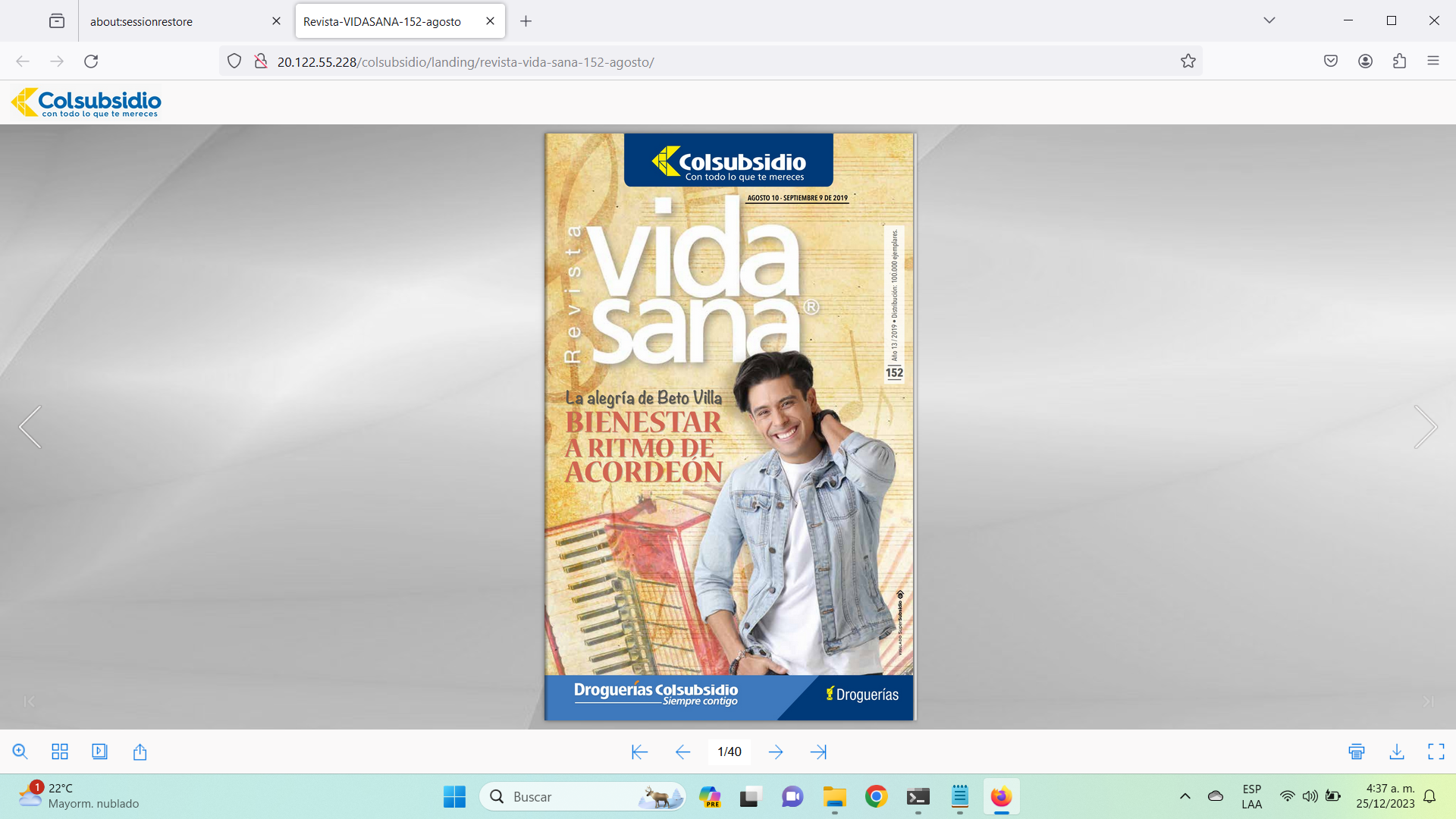Open a new browser tab
This screenshot has width=1456, height=819.
click(x=526, y=21)
